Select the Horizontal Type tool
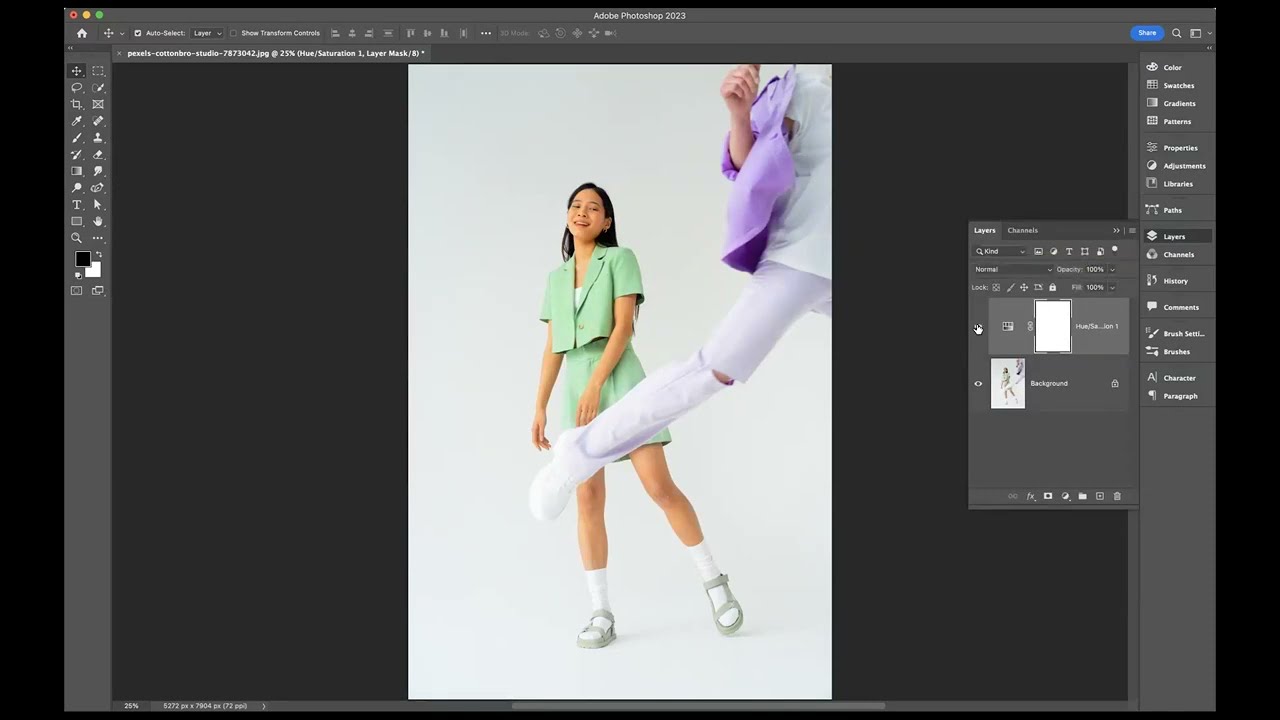 (x=76, y=205)
